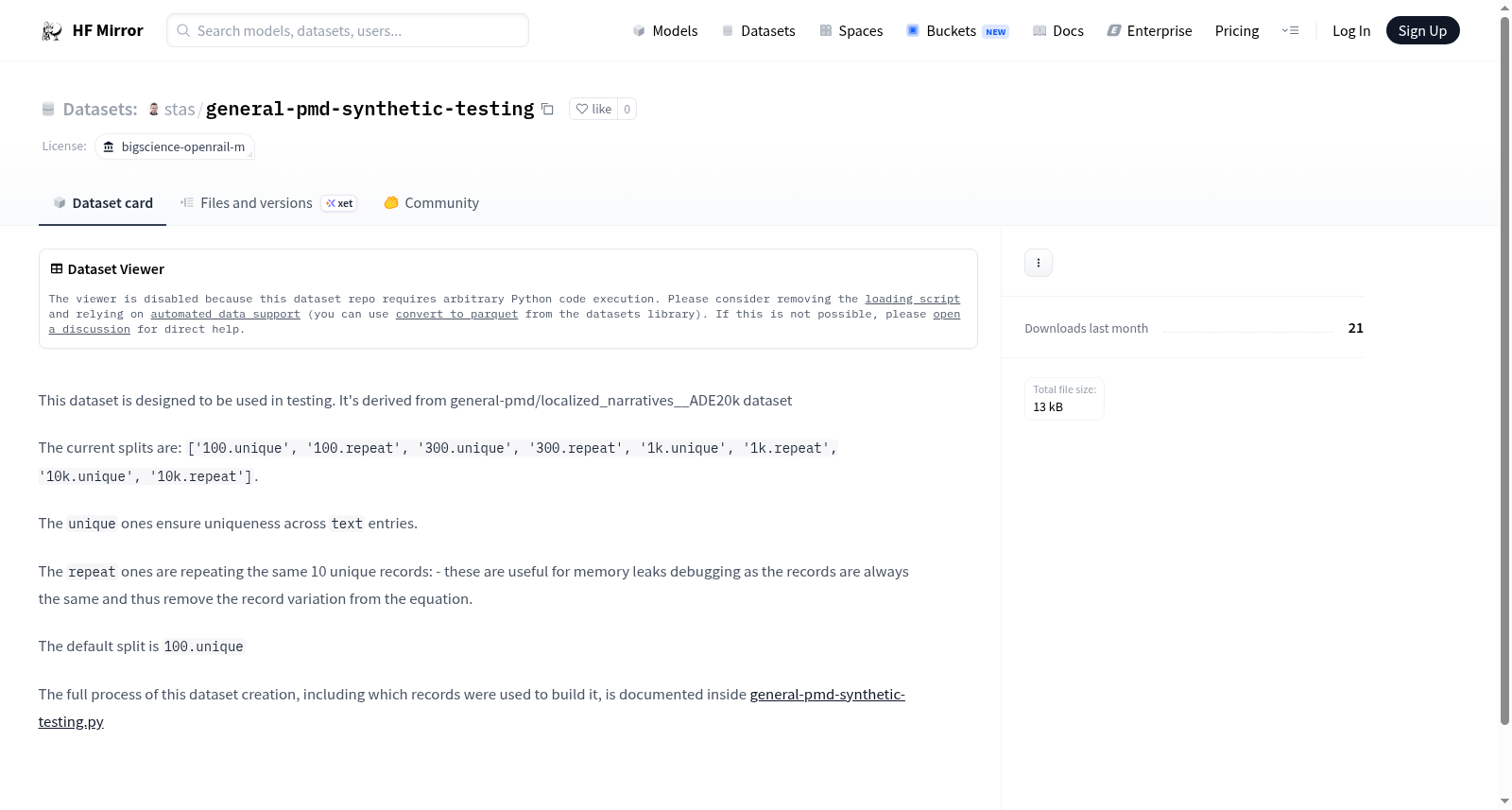
Task: Open Buckets with NEW badge
Action: tap(957, 31)
